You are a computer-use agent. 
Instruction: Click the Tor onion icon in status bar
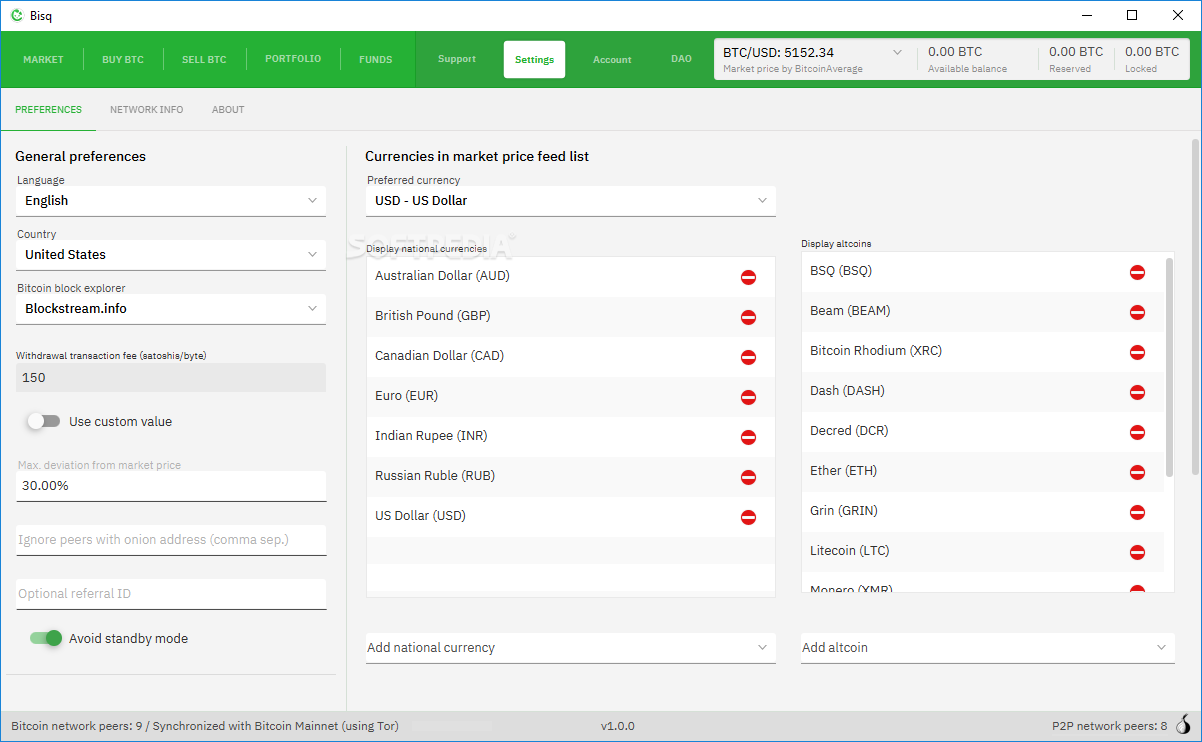pos(1184,726)
